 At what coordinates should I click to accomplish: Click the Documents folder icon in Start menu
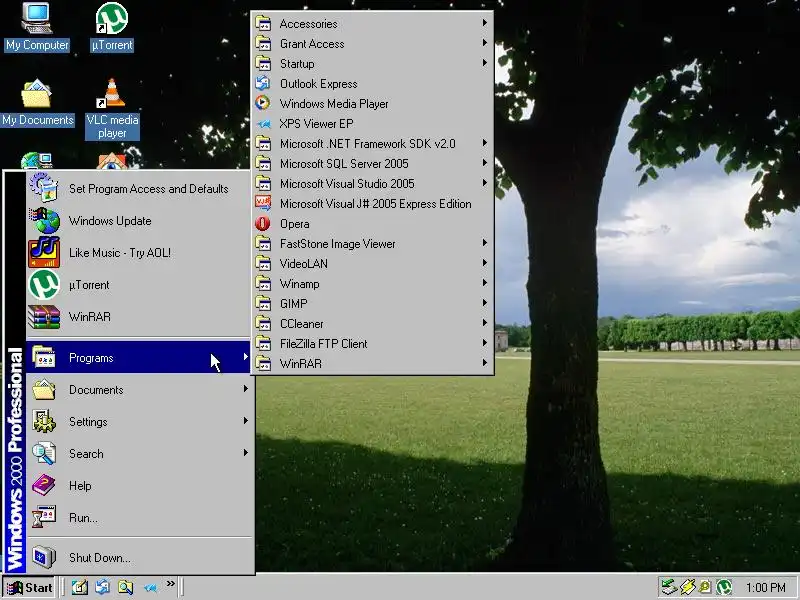[44, 389]
